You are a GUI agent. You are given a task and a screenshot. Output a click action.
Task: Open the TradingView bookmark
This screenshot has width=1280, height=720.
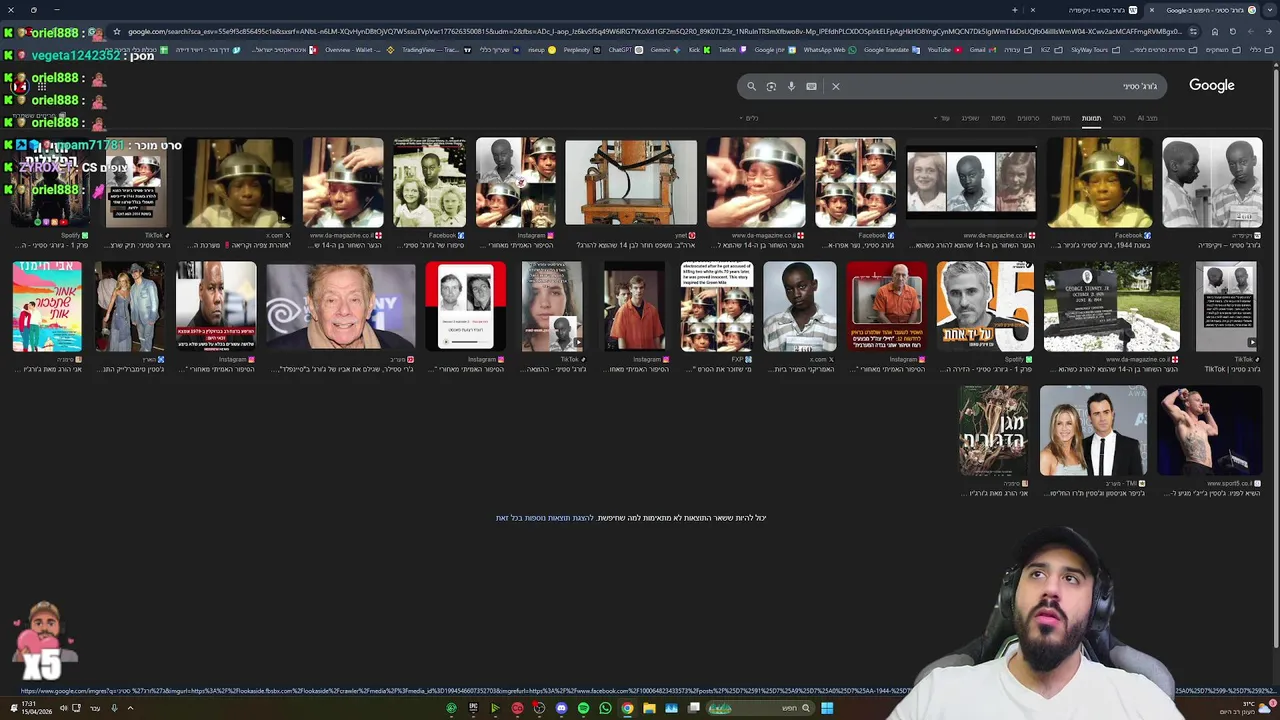click(x=436, y=50)
